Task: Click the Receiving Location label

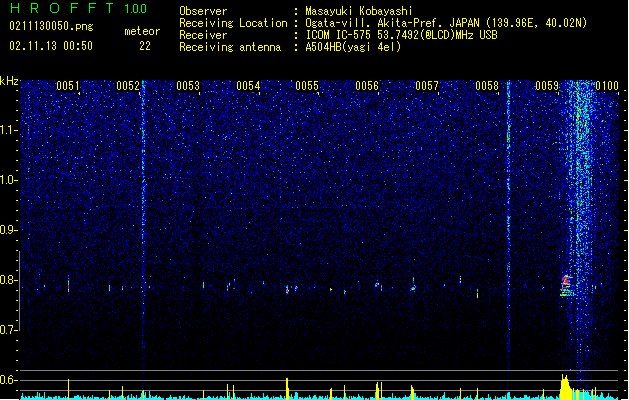Action: pos(233,23)
